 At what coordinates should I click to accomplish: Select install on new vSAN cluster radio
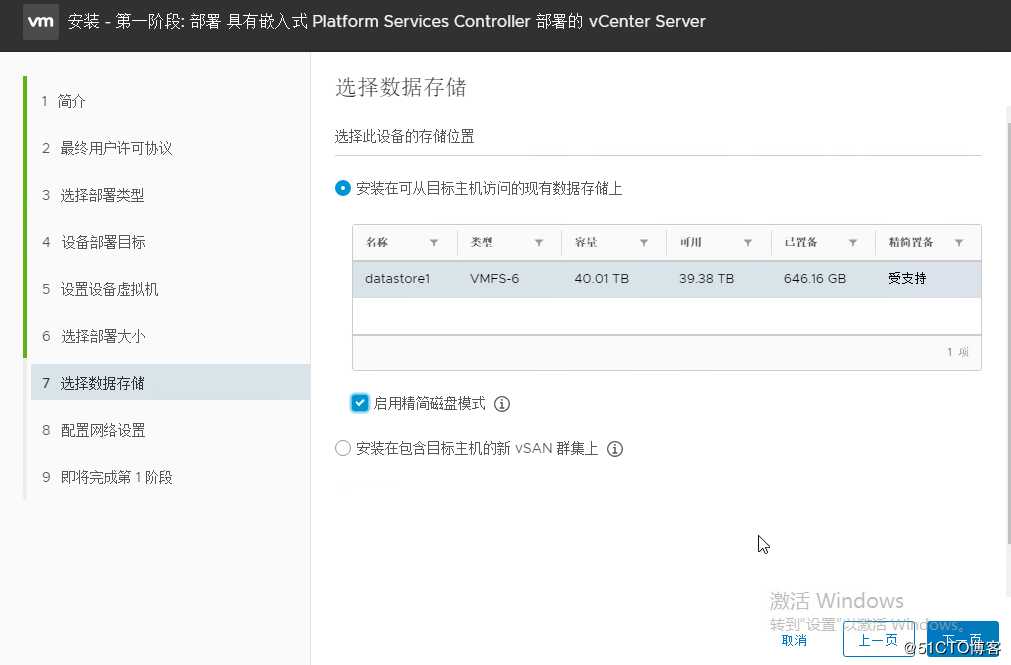[x=342, y=448]
